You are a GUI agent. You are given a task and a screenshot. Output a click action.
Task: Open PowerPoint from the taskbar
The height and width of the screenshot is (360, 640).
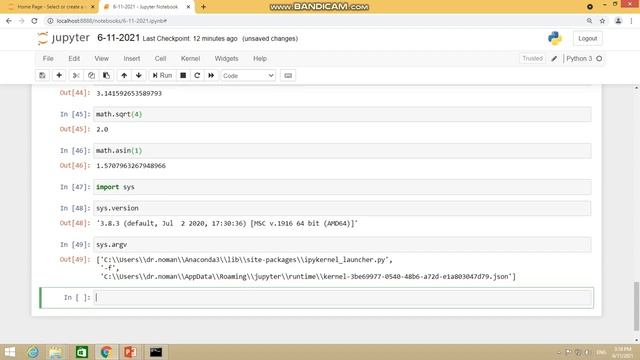click(x=130, y=352)
